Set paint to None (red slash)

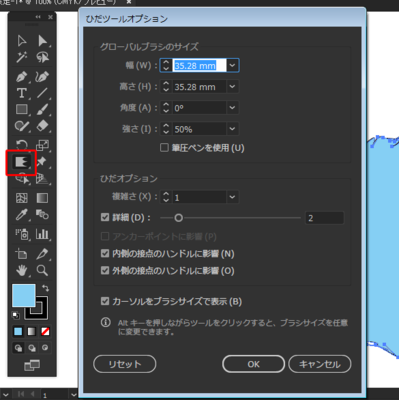(45, 331)
